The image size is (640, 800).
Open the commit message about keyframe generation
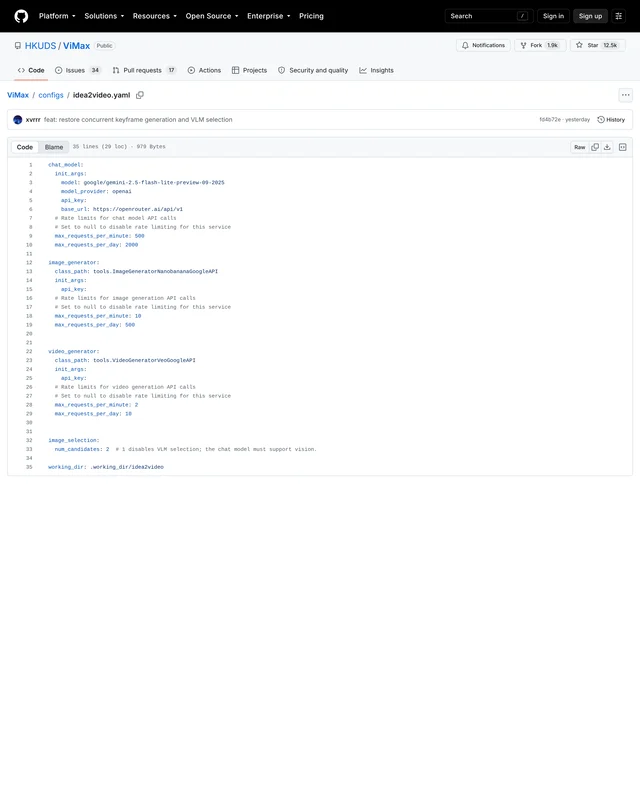point(138,119)
